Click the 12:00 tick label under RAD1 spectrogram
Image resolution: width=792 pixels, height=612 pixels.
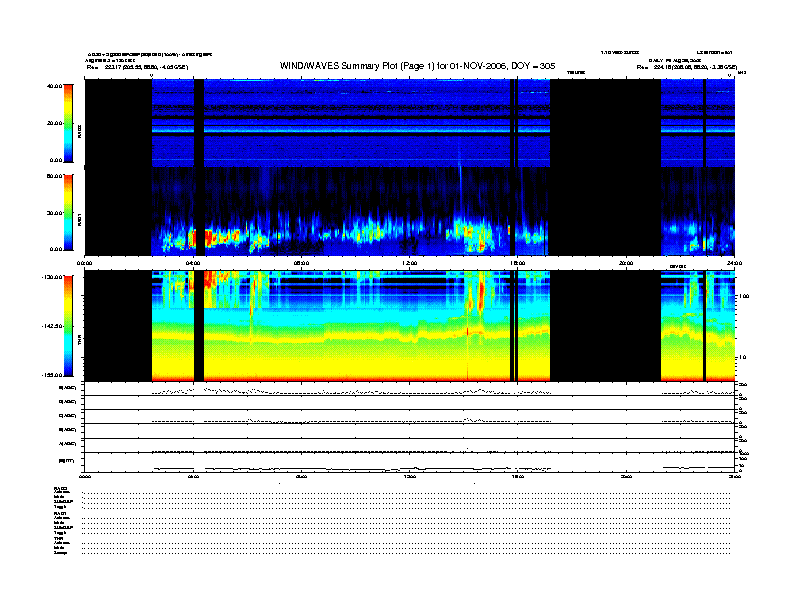[410, 263]
